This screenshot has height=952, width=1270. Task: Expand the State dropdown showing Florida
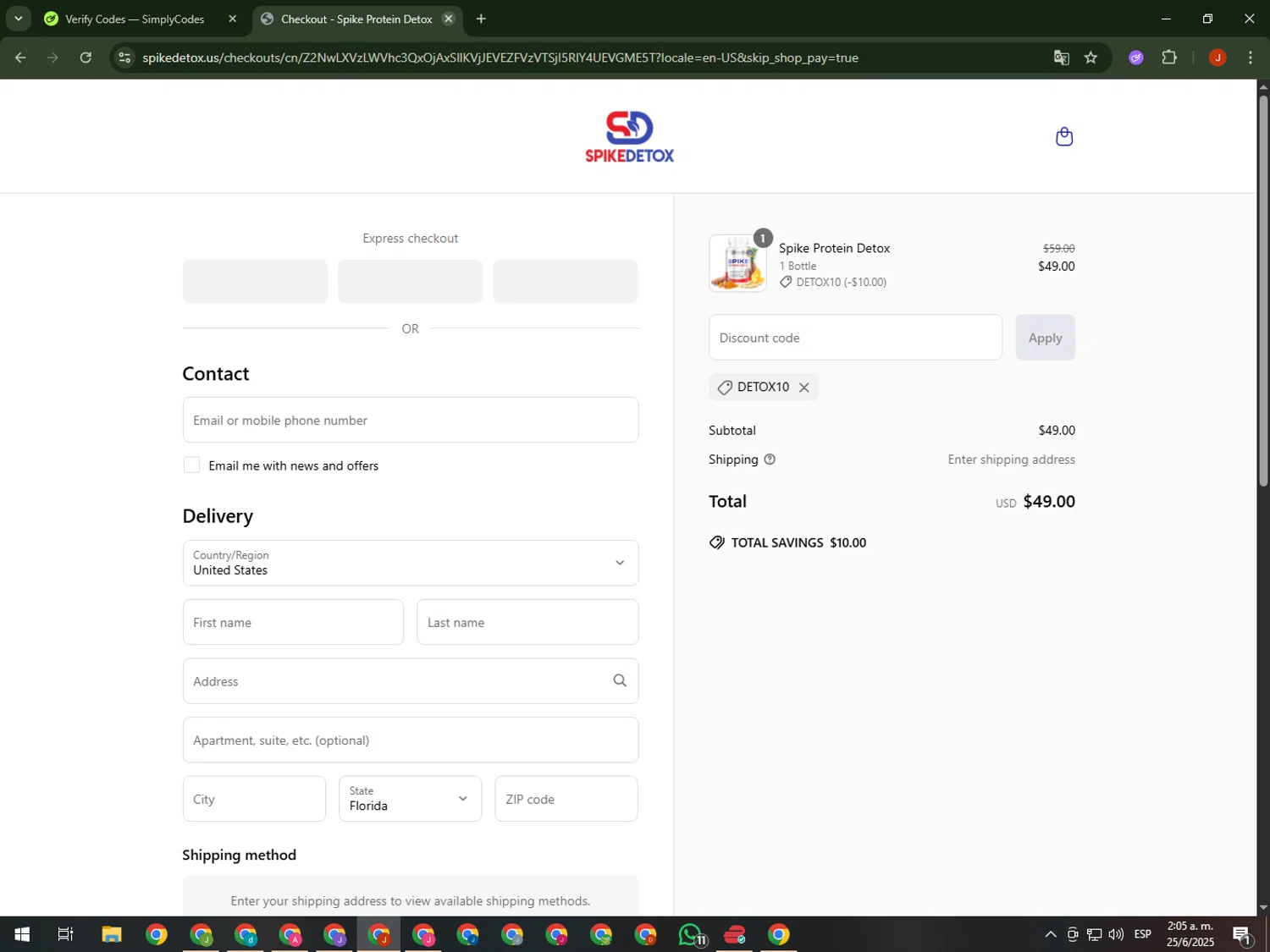[x=411, y=799]
